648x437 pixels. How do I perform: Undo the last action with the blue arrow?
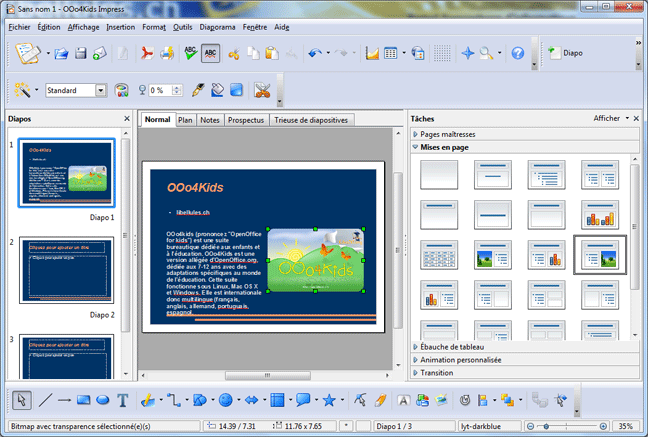click(x=315, y=53)
